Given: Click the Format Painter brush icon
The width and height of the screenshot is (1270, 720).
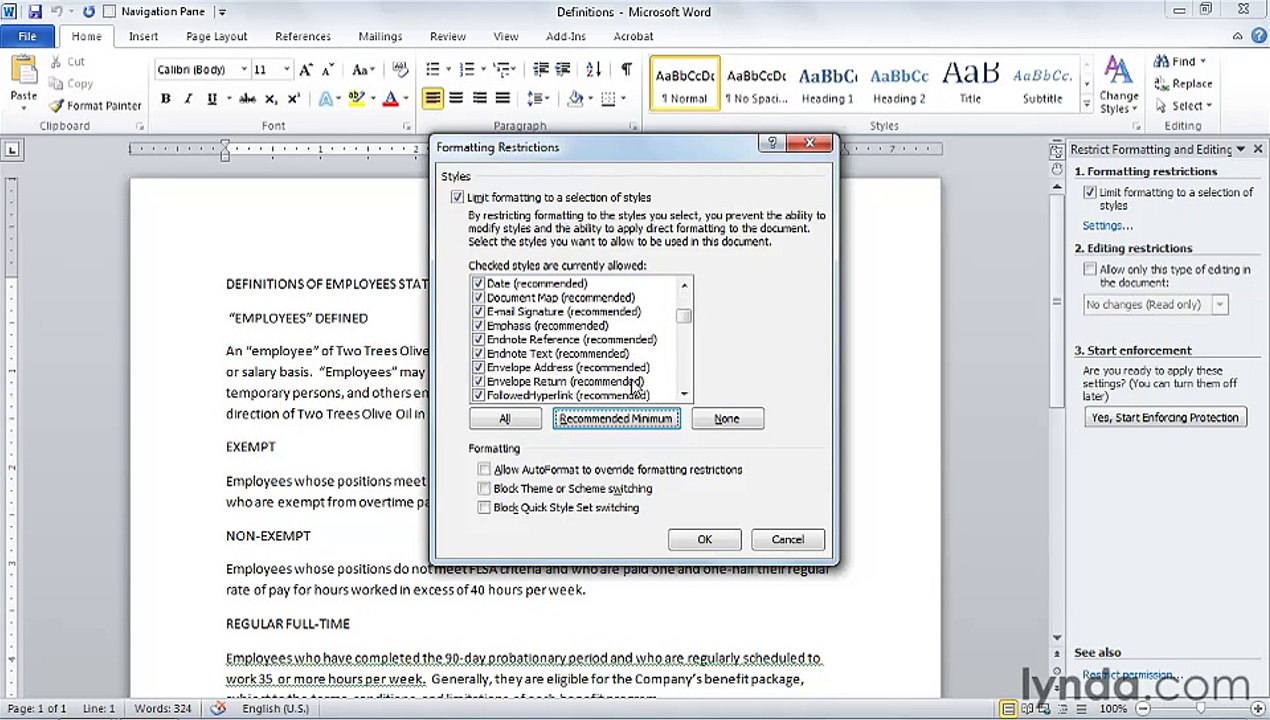Looking at the screenshot, I should [57, 105].
